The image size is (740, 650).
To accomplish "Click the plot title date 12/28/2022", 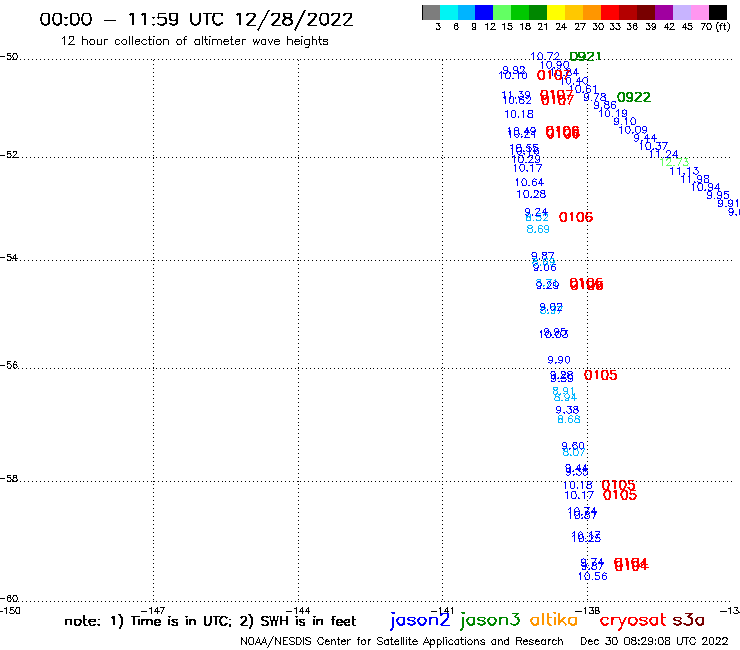I will [294, 20].
